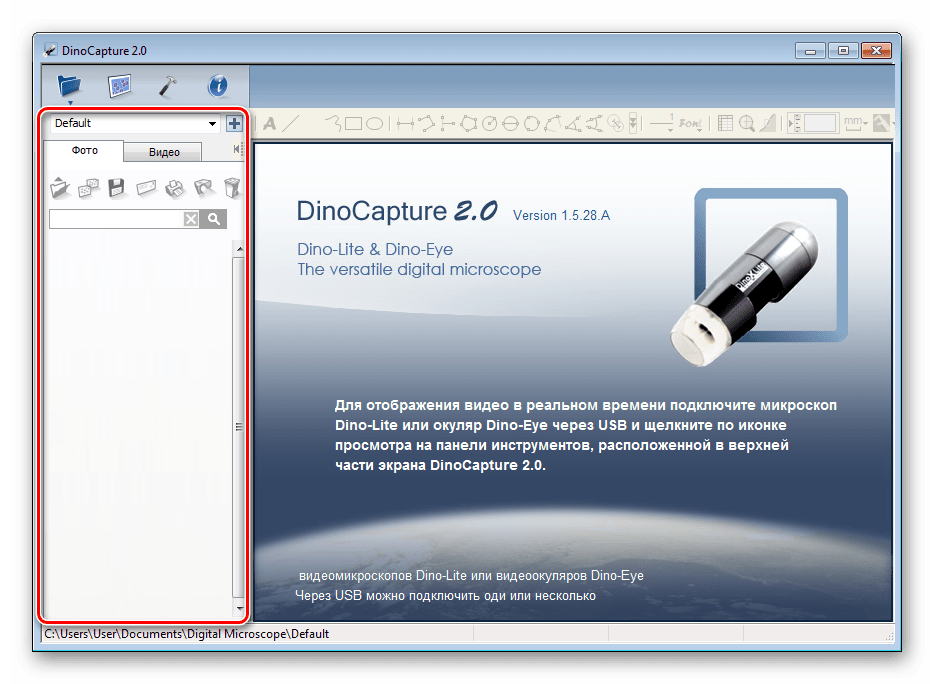Select the rectangle drawing tool
Screen dimensions: 934x684
(x=353, y=123)
